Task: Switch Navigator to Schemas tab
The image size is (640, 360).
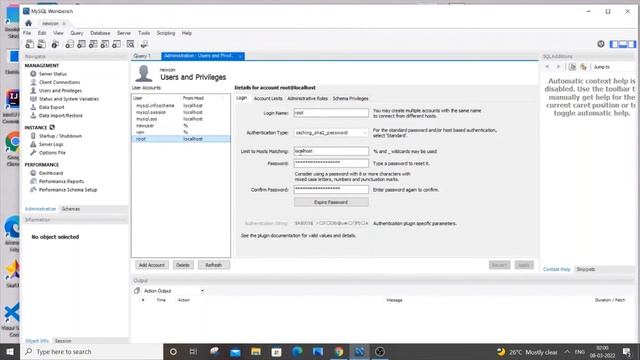Action: click(x=71, y=209)
